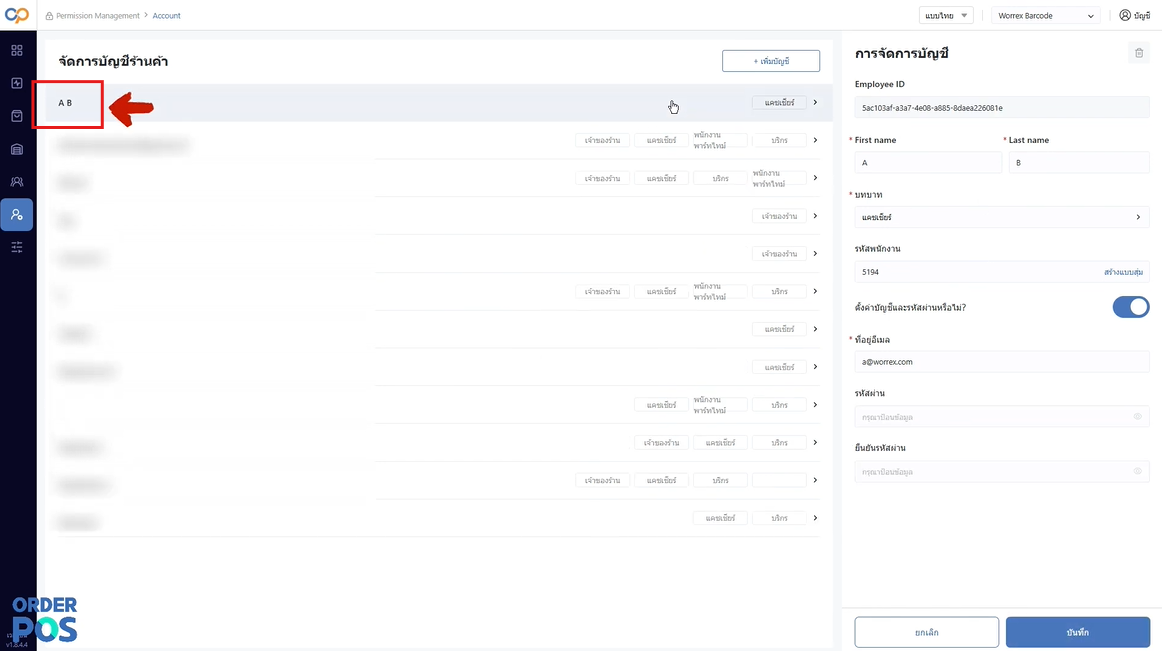Image resolution: width=1162 pixels, height=651 pixels.
Task: Click the email field a@worrex.com
Action: [1002, 362]
